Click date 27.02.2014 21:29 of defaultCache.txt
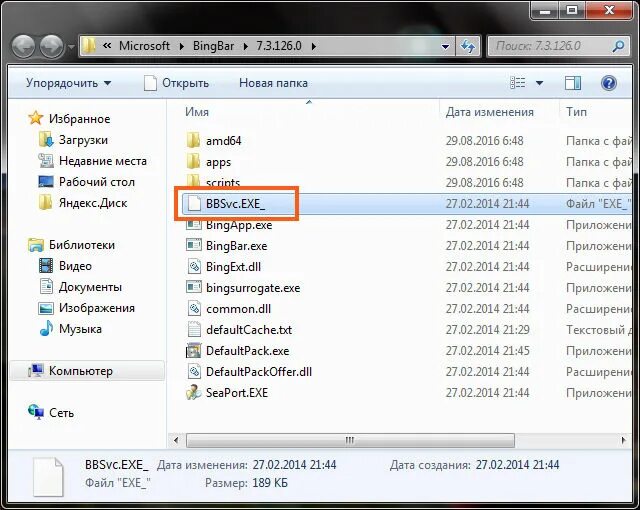 tap(487, 330)
